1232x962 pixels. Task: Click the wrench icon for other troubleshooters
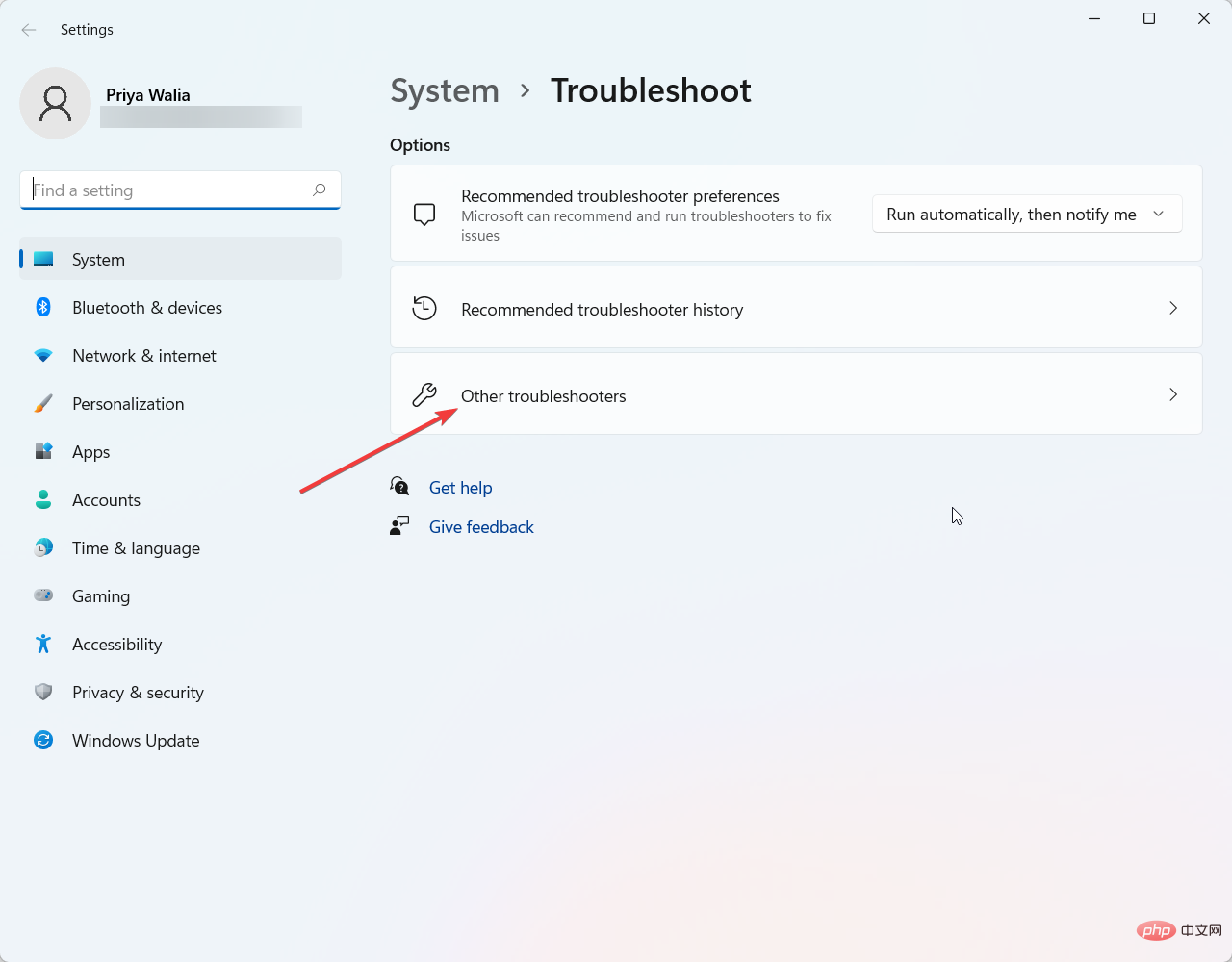[x=424, y=394]
